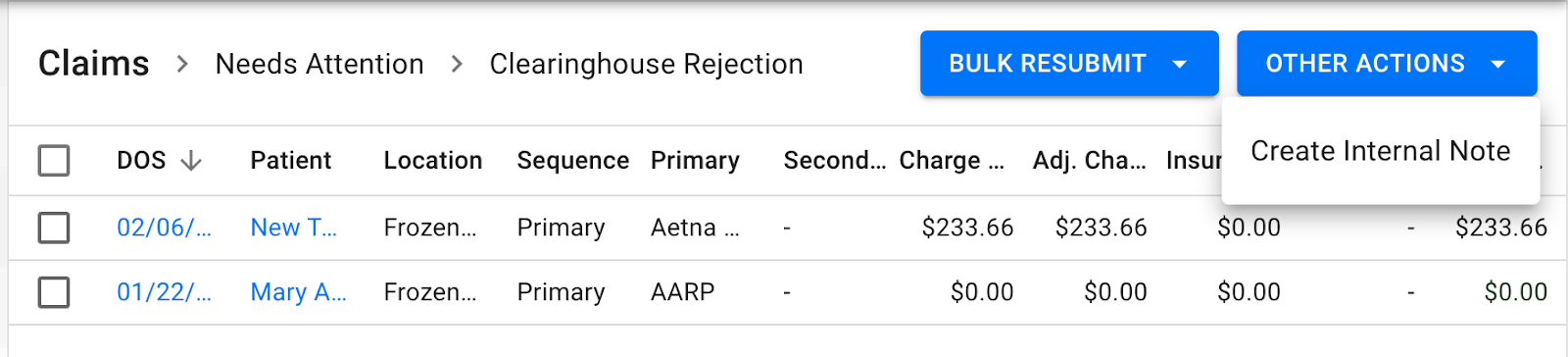Check the box for the 01/22 claim row

(54, 292)
